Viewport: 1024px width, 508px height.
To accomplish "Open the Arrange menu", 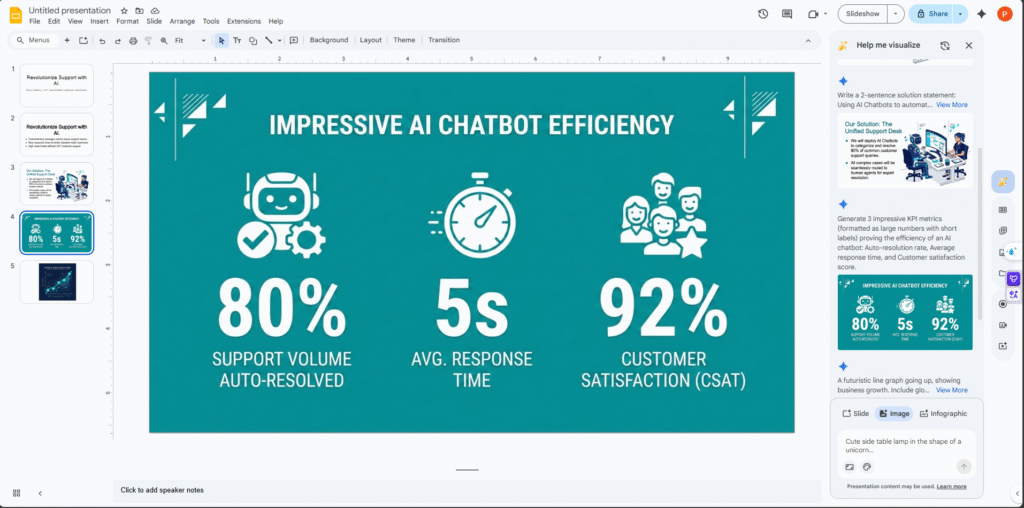I will coord(182,21).
